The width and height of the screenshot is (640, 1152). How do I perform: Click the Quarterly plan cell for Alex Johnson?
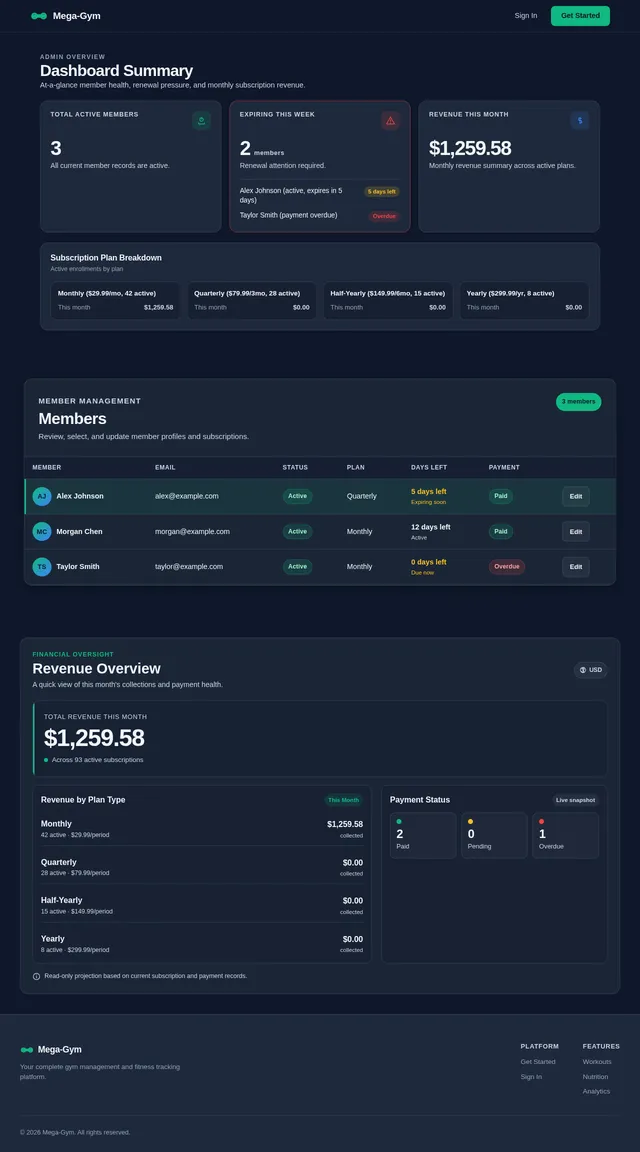362,496
